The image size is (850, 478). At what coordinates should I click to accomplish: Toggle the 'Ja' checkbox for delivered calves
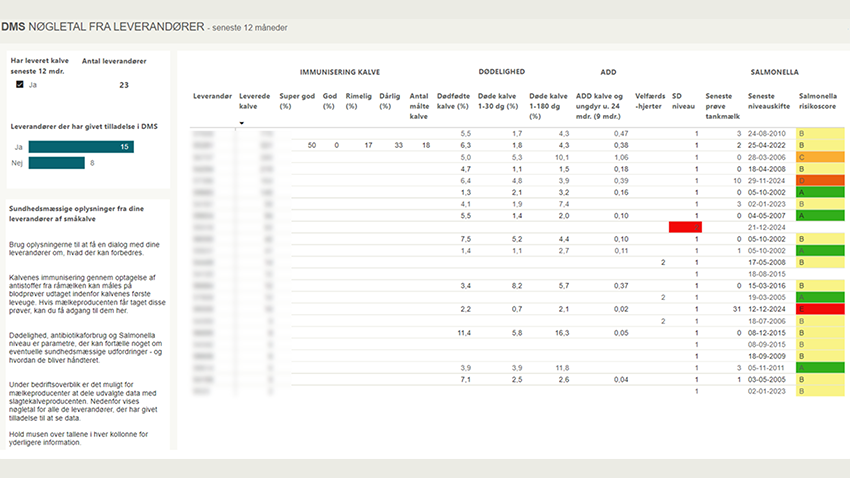20,85
